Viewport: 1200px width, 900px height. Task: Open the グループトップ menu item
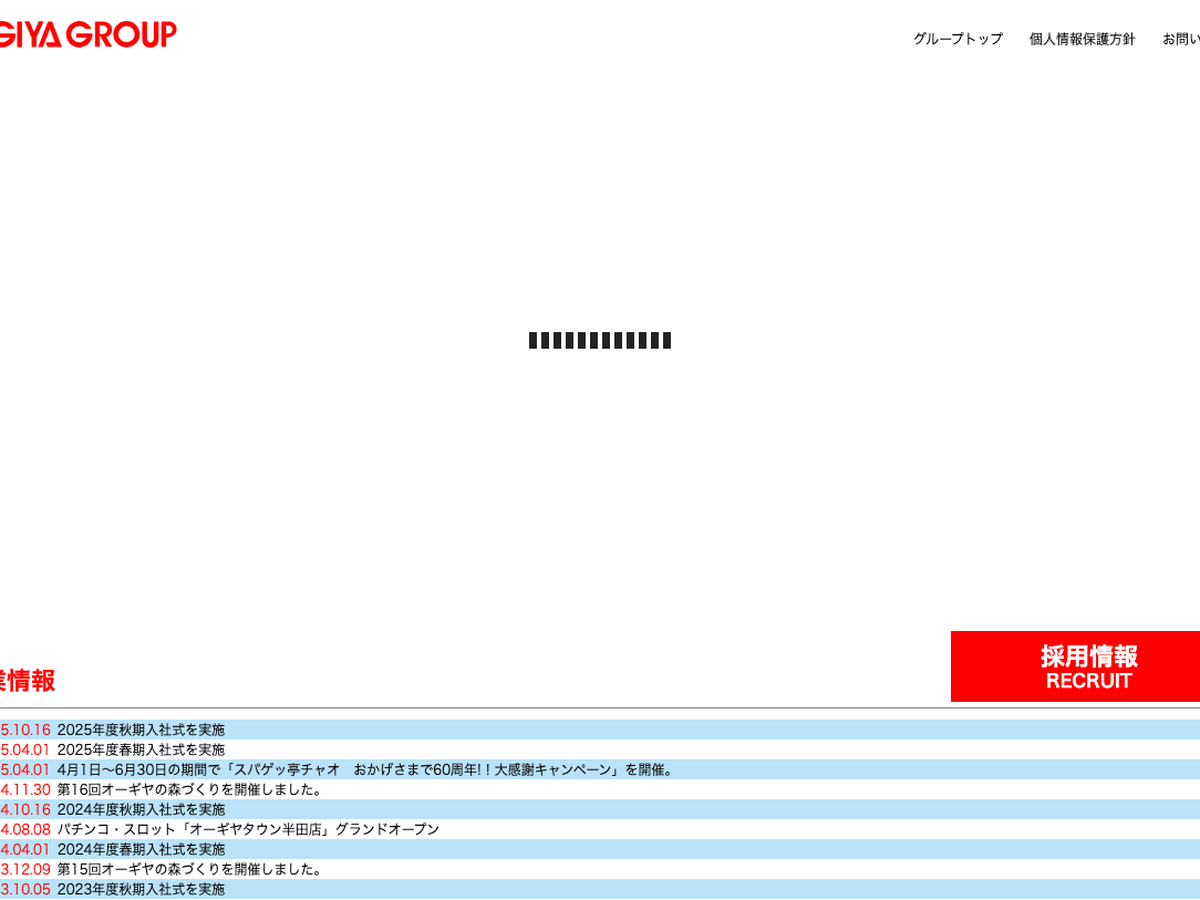pyautogui.click(x=957, y=39)
